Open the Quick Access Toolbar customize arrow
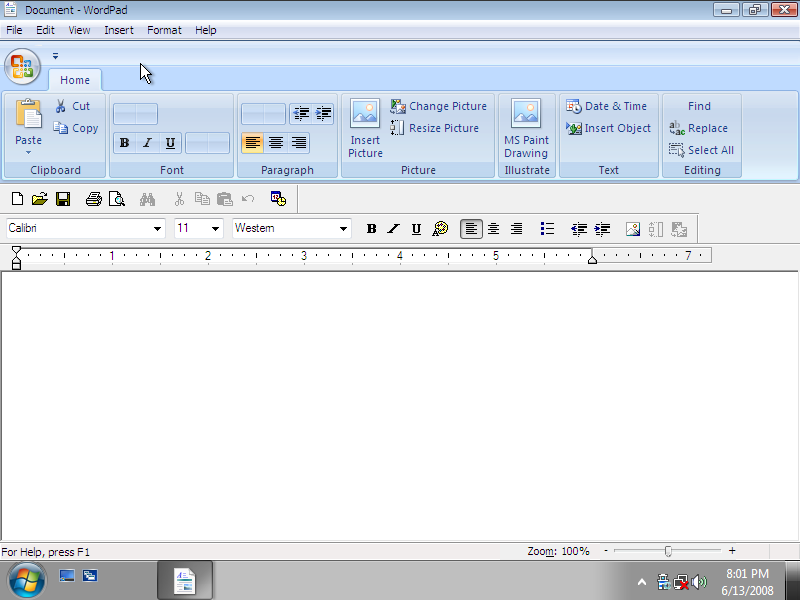This screenshot has width=800, height=600. click(x=55, y=56)
